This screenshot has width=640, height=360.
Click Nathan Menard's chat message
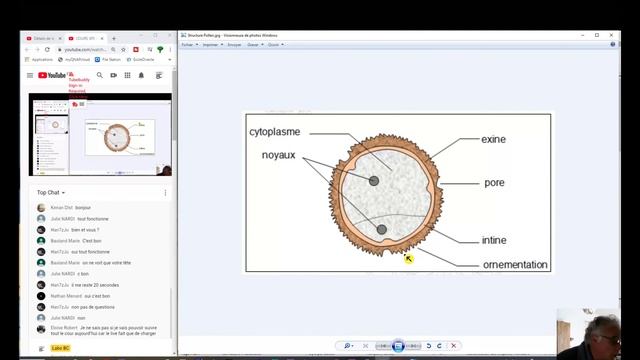point(80,296)
